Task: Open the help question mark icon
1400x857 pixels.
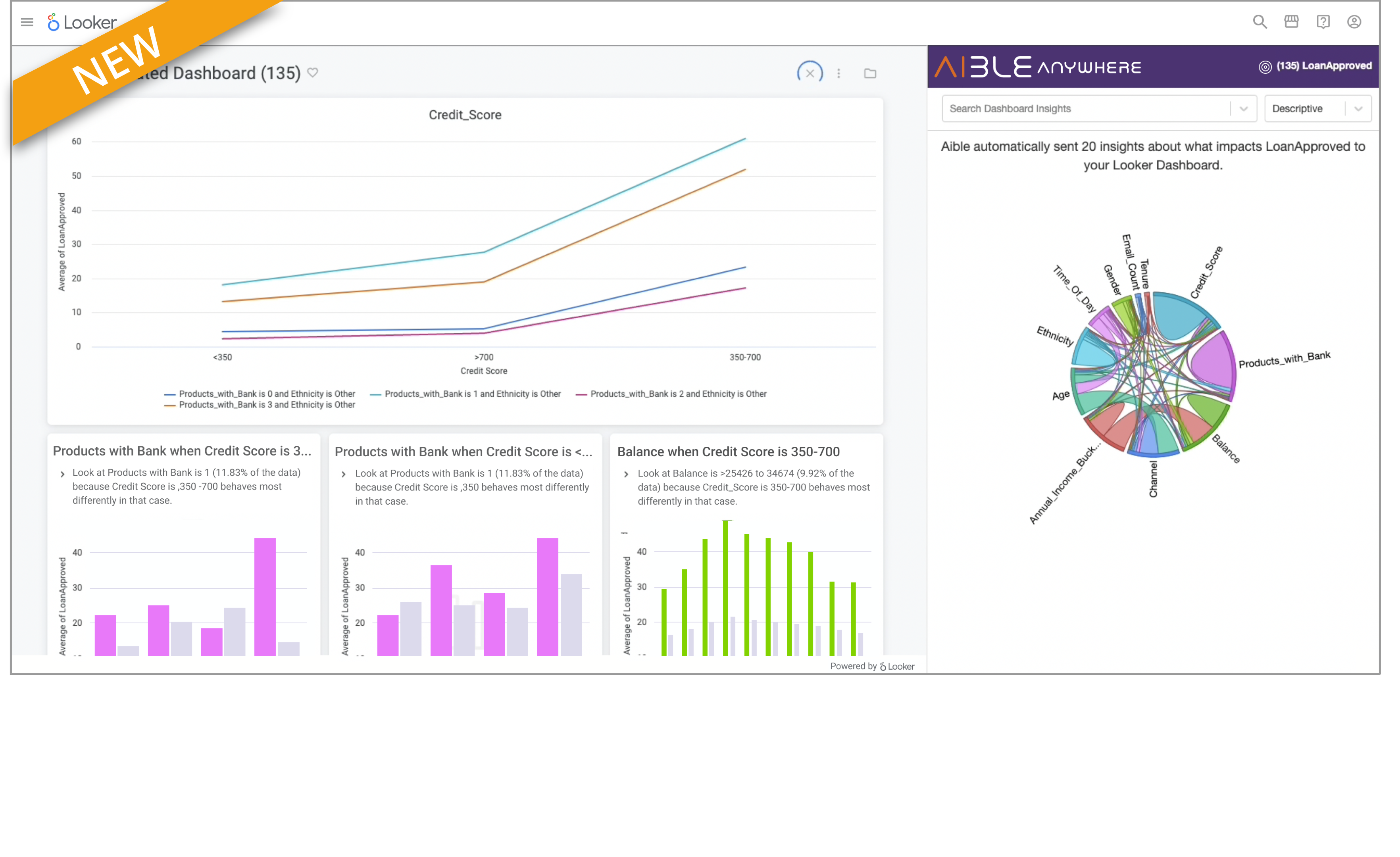Action: coord(1323,21)
